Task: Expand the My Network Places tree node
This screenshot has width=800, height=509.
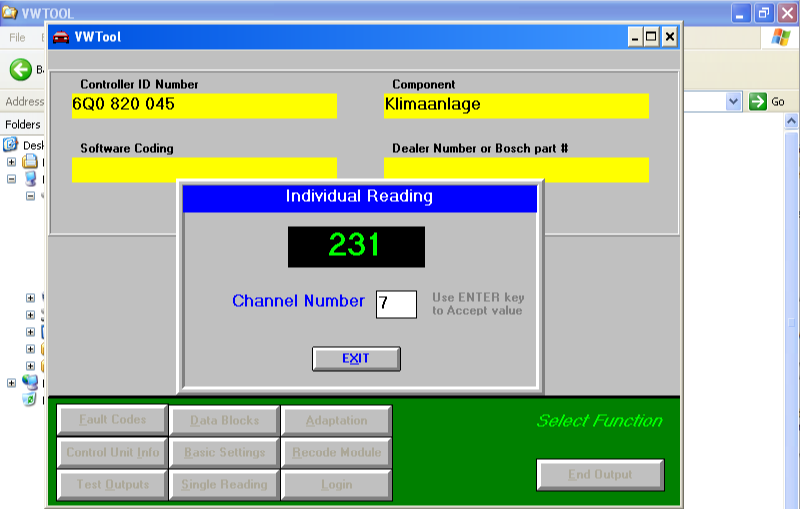Action: (11, 383)
